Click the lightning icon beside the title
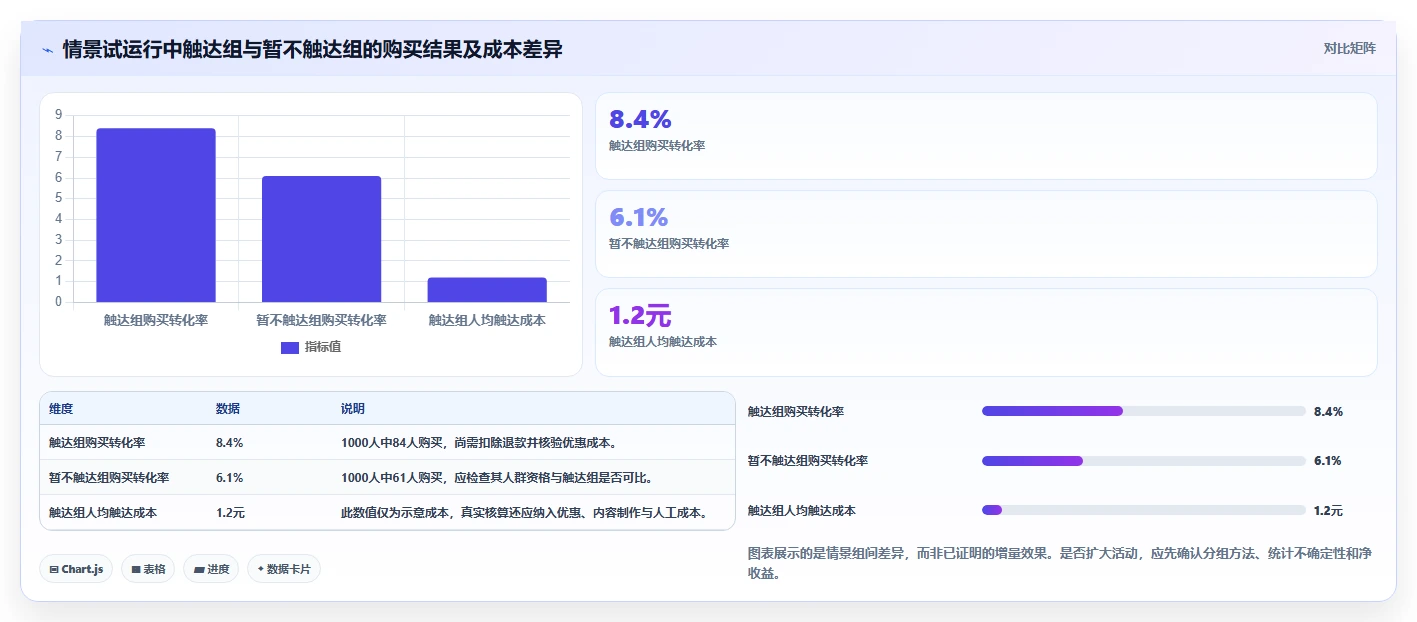Image resolution: width=1417 pixels, height=622 pixels. point(47,49)
